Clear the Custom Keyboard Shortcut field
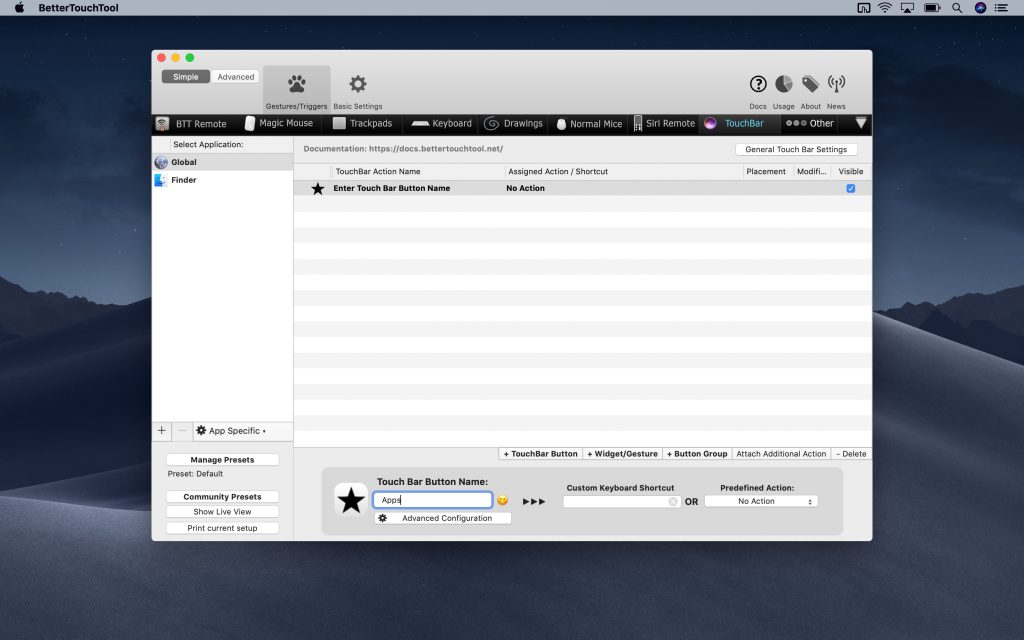This screenshot has height=640, width=1024. pyautogui.click(x=673, y=502)
